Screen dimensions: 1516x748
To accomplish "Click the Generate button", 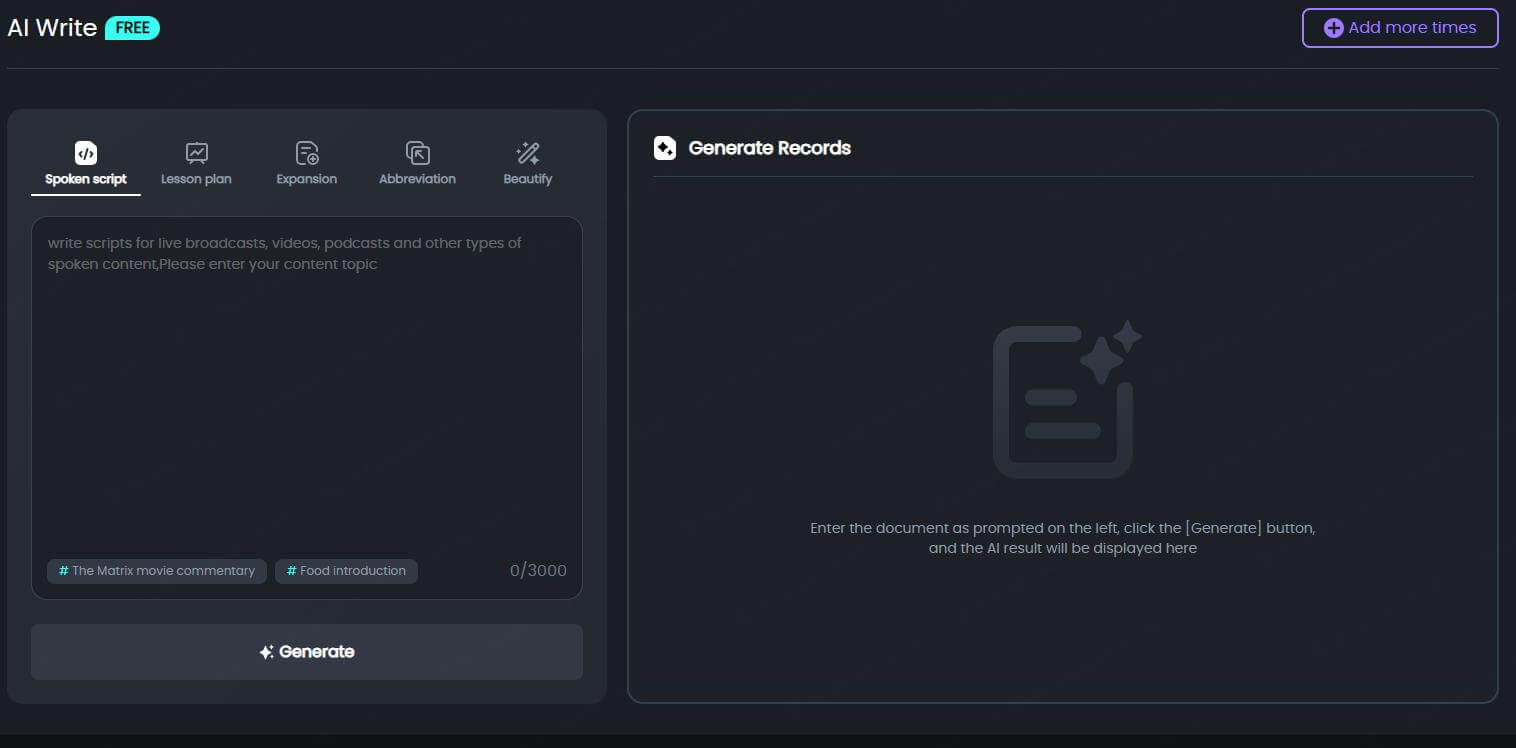I will (307, 652).
